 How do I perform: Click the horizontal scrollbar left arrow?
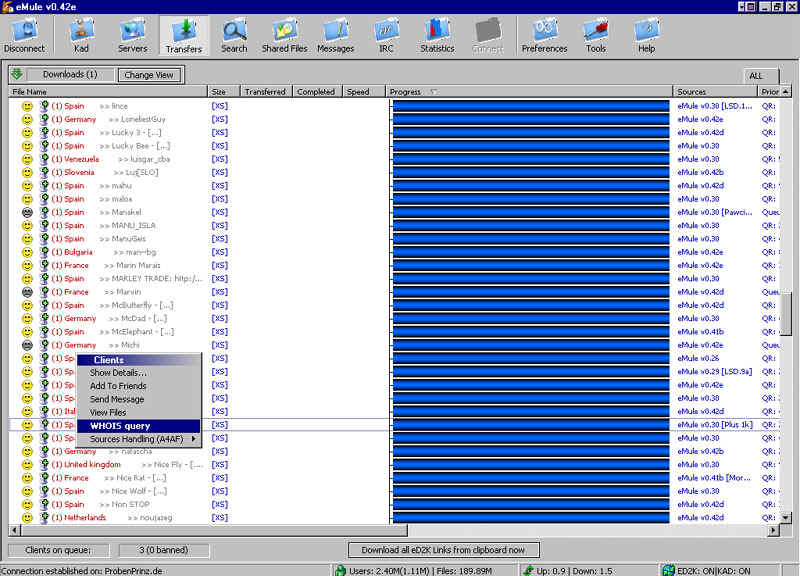[x=15, y=531]
